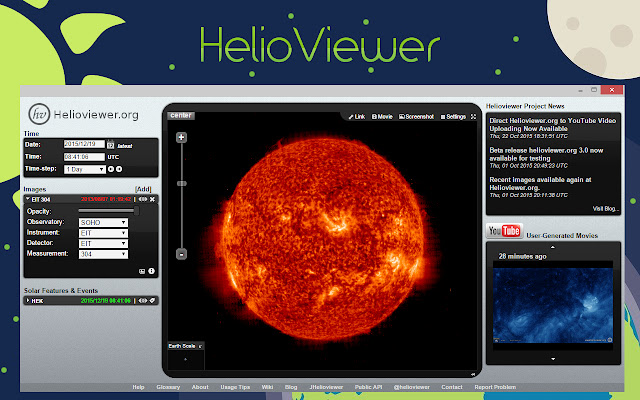The image size is (640, 400).
Task: Click the YouTube logo
Action: tap(504, 231)
